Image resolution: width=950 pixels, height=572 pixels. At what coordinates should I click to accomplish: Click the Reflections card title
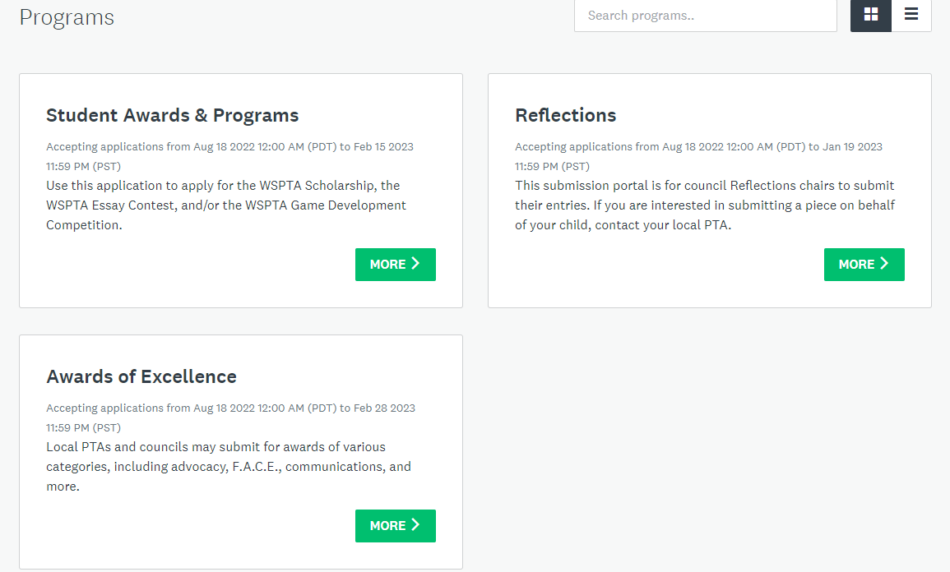tap(565, 115)
